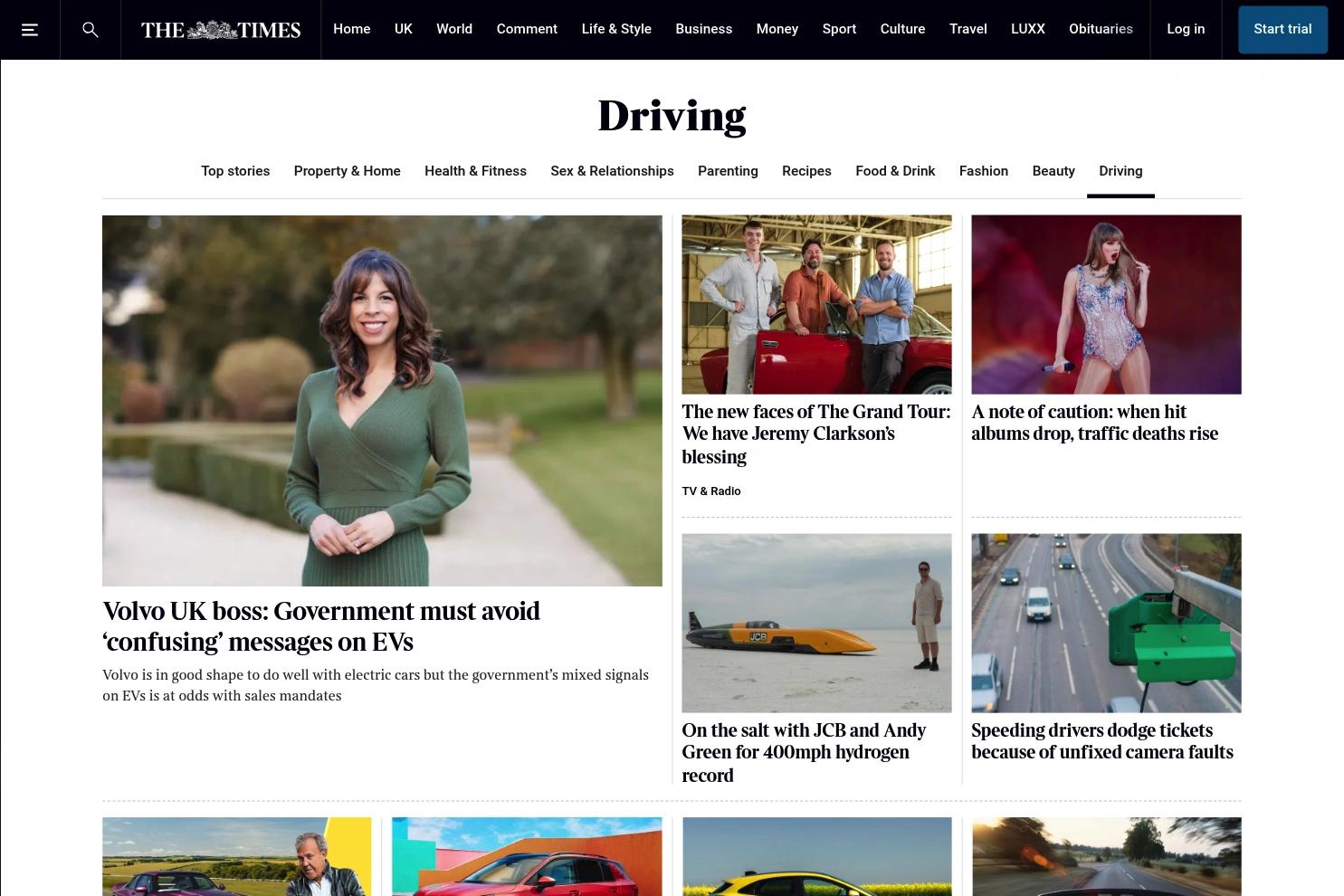The height and width of the screenshot is (896, 1344).
Task: Read The new faces of The Grand Tour
Action: [x=816, y=434]
